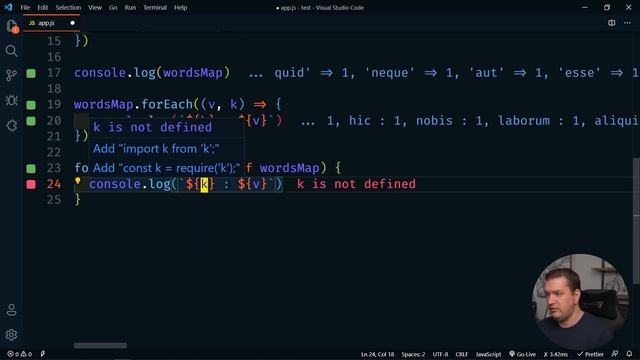Click Go Live in the status bar

522,354
